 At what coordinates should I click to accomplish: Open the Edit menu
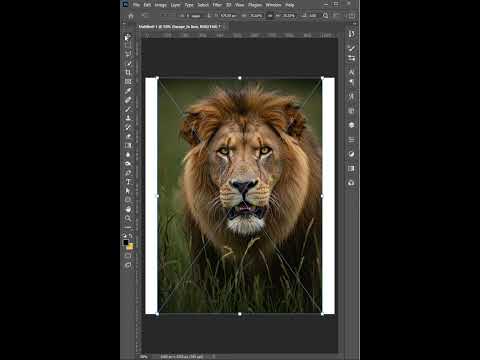147,5
